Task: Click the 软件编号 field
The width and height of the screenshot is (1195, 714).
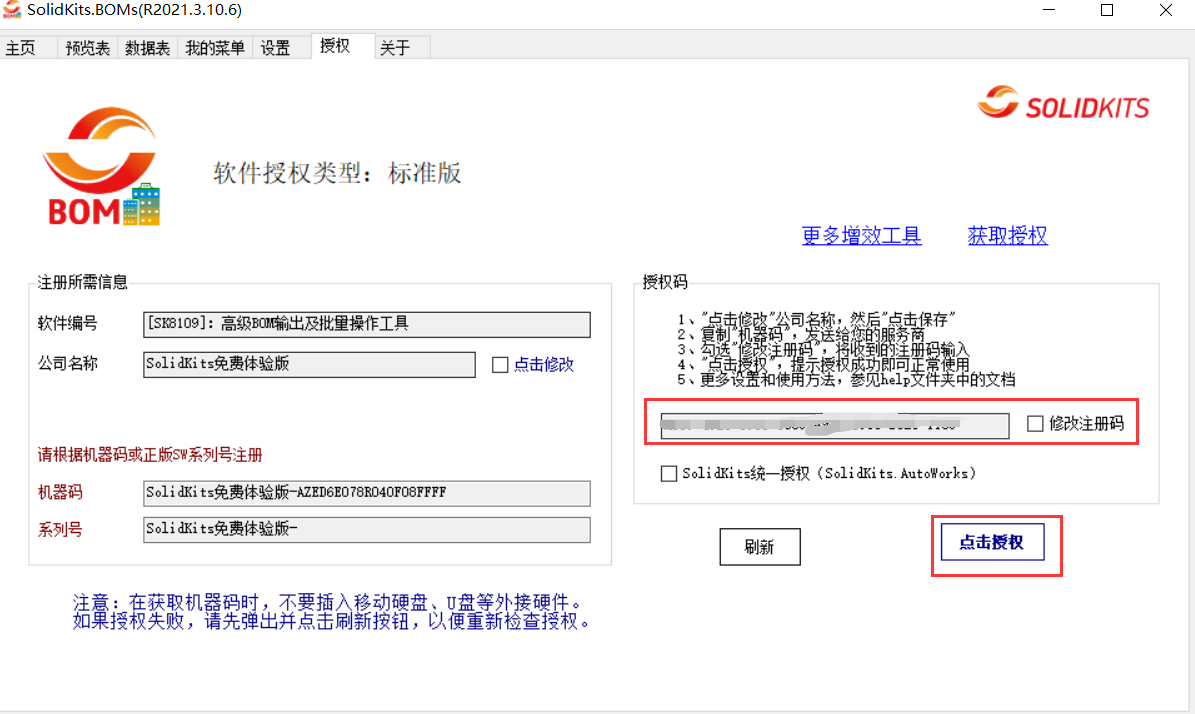Action: (x=367, y=325)
